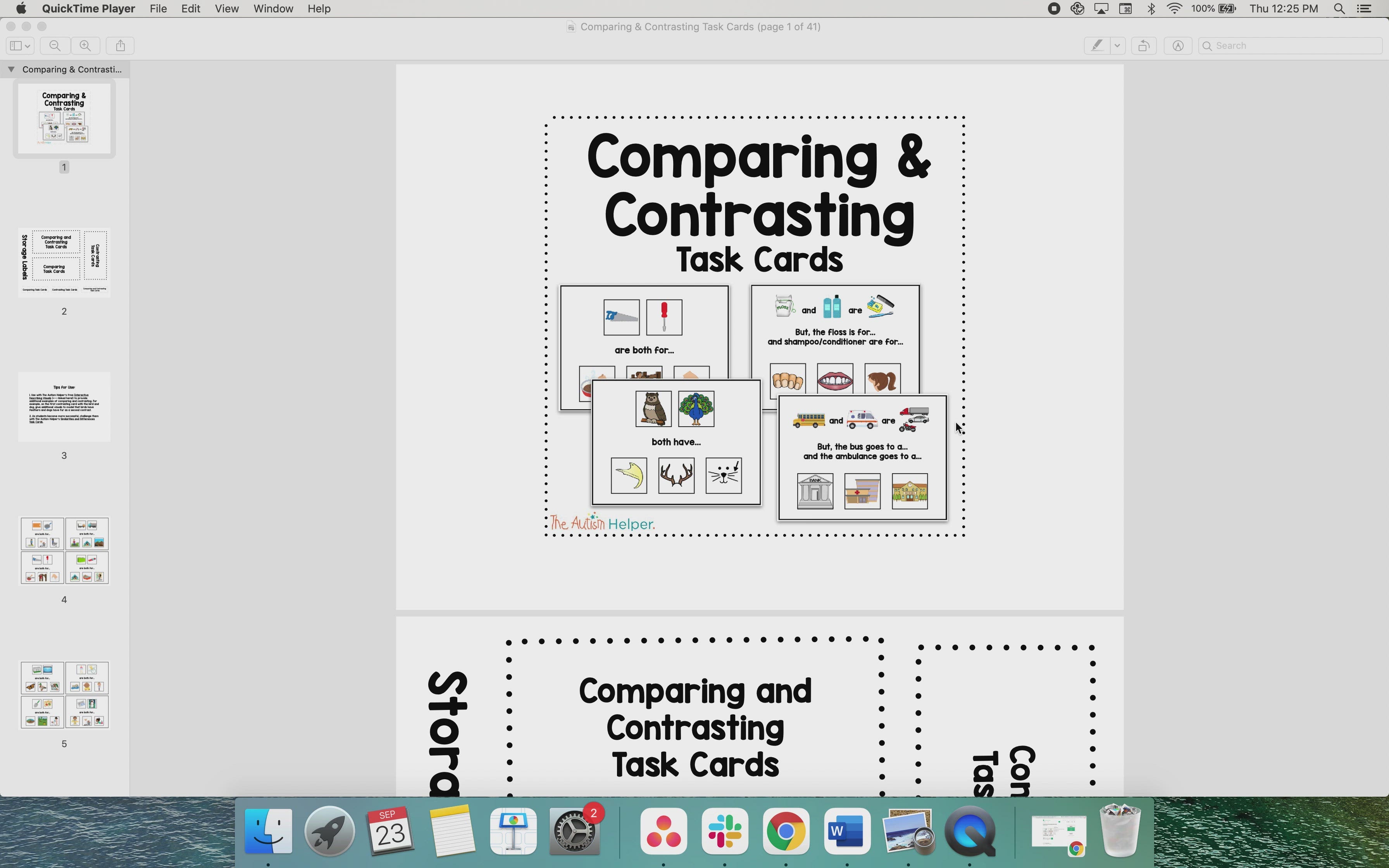Open Spotlight search in menu bar
The image size is (1389, 868).
1339,9
